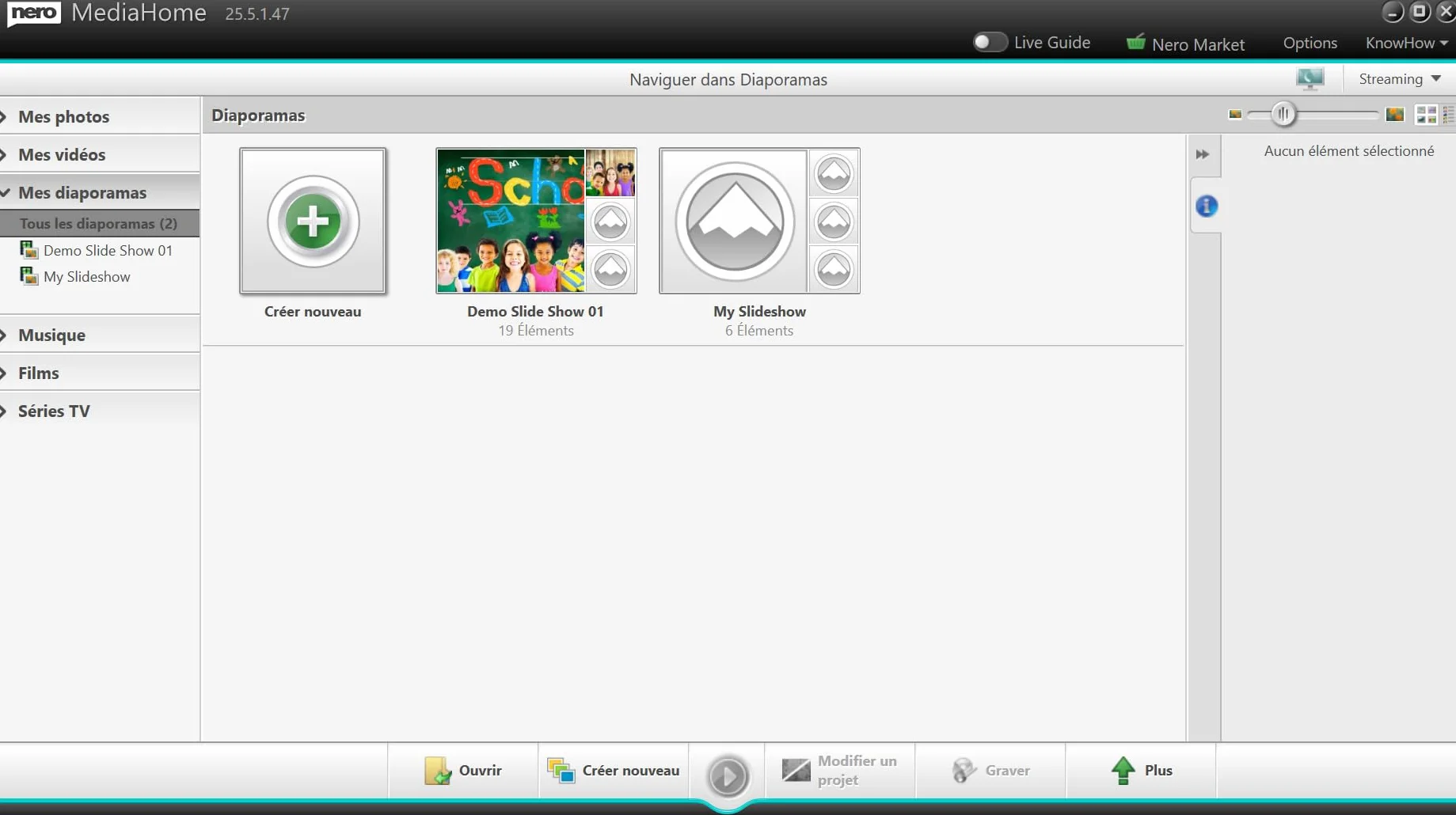
Task: Click the streaming device monitor icon
Action: 1310,78
